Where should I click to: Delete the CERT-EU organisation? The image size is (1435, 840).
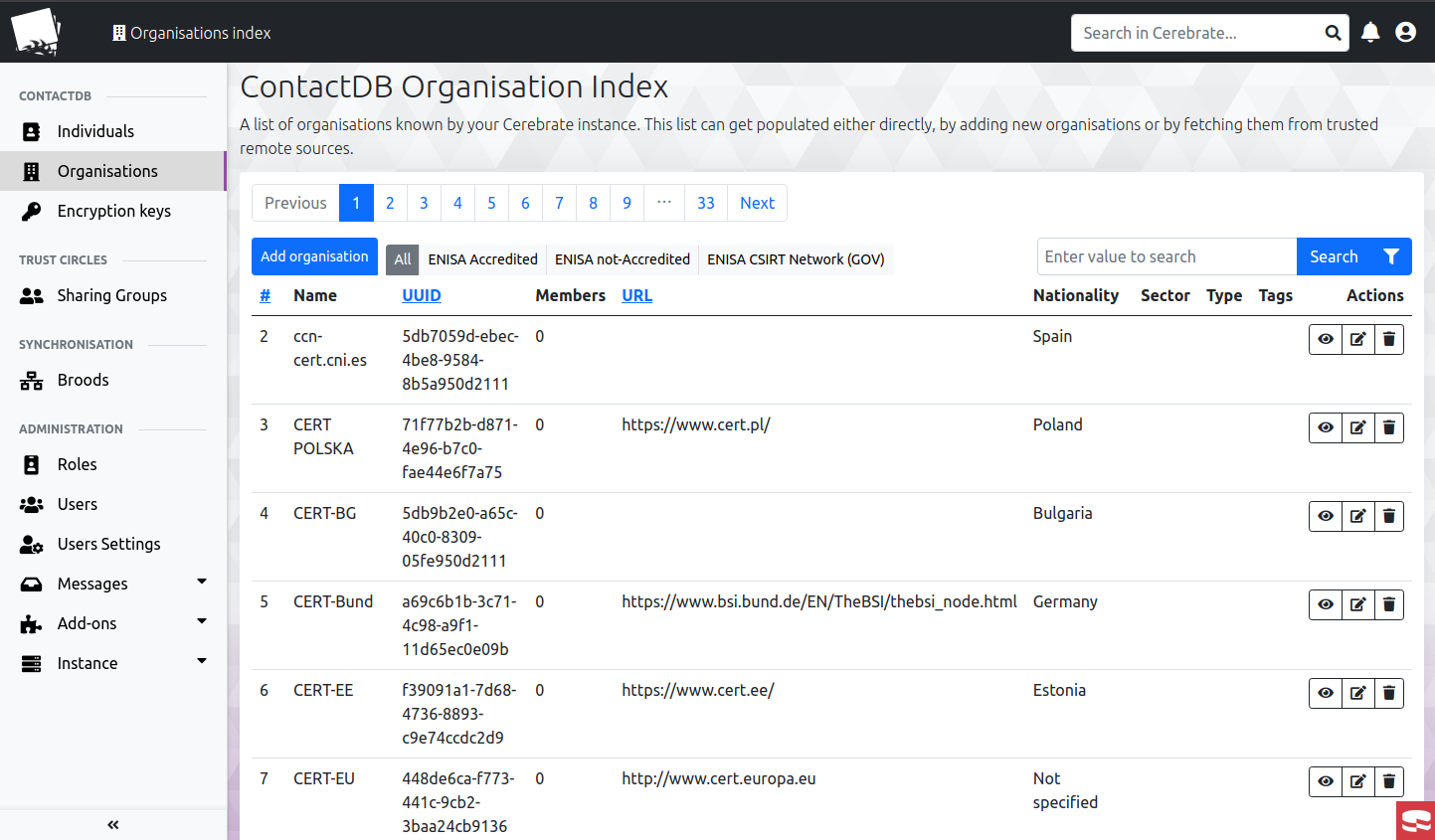1389,781
